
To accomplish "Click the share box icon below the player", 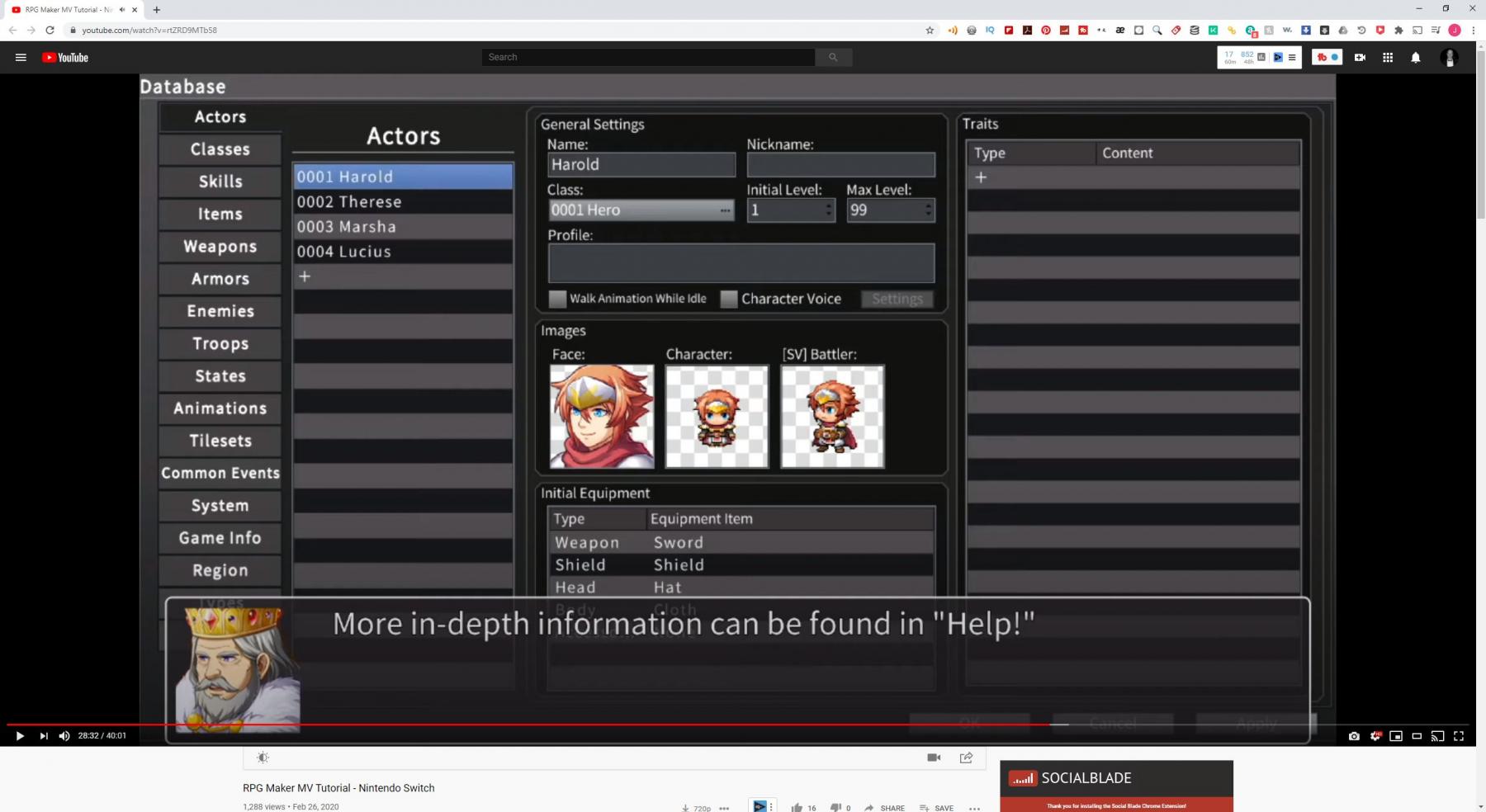I will 966,758.
